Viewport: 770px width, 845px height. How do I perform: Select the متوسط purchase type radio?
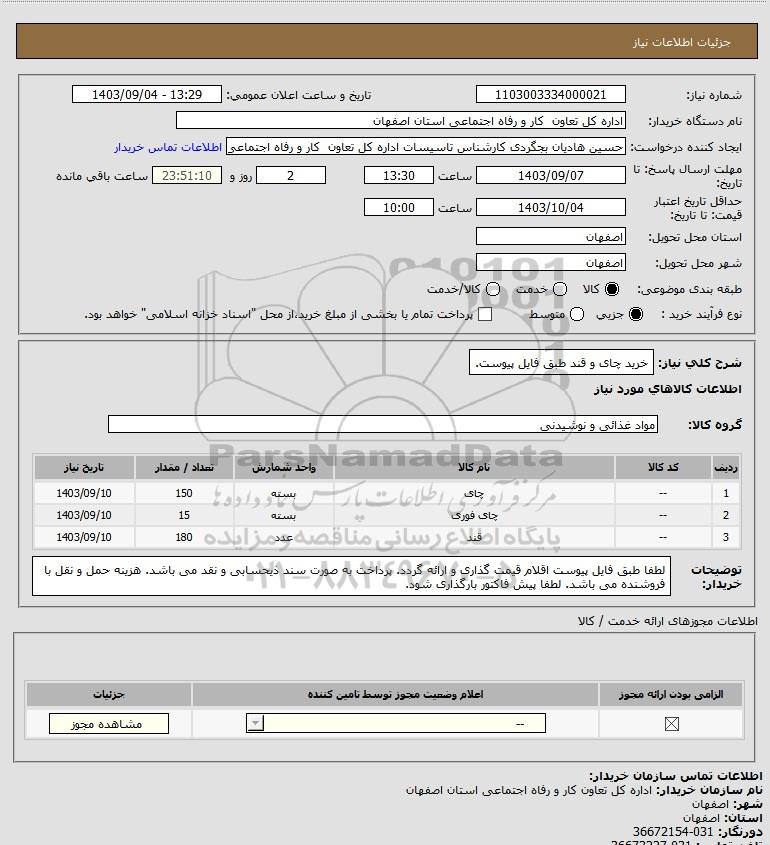coord(577,314)
